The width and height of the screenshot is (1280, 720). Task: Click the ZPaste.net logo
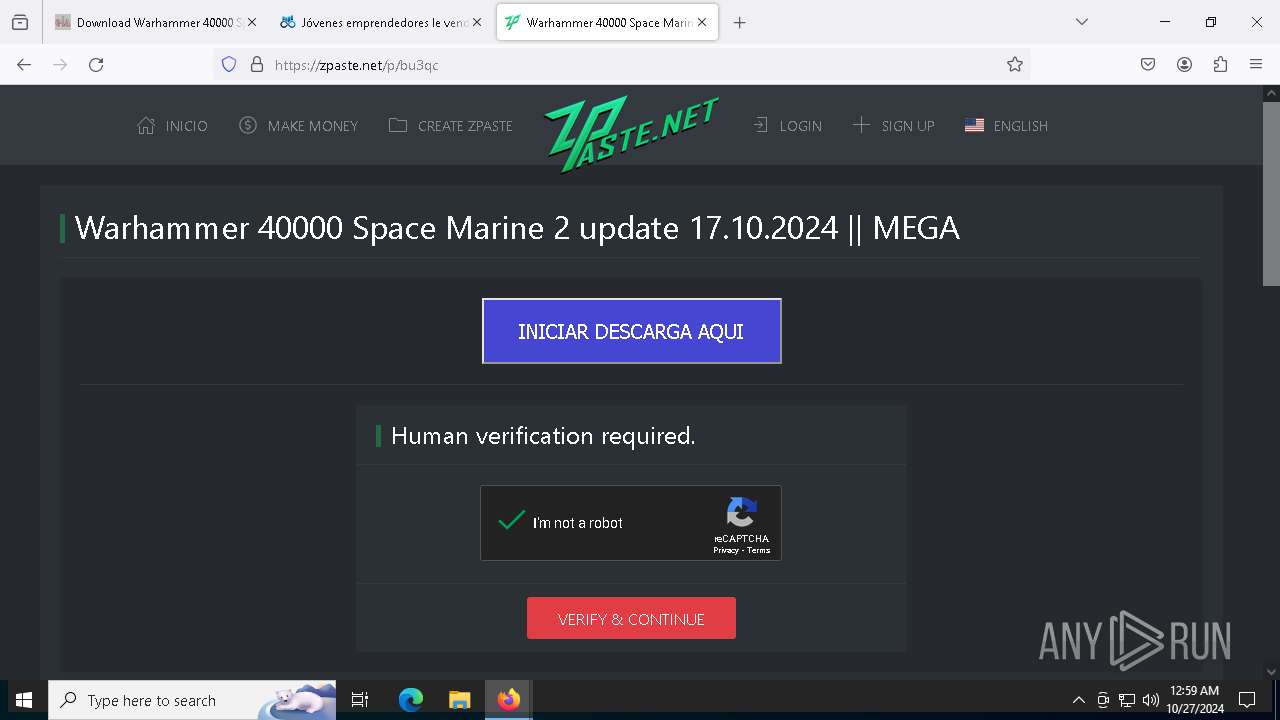tap(631, 133)
